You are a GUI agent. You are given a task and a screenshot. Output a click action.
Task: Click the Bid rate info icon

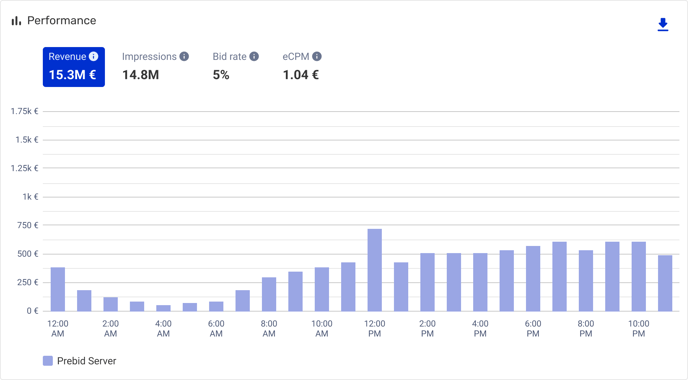[x=254, y=56]
